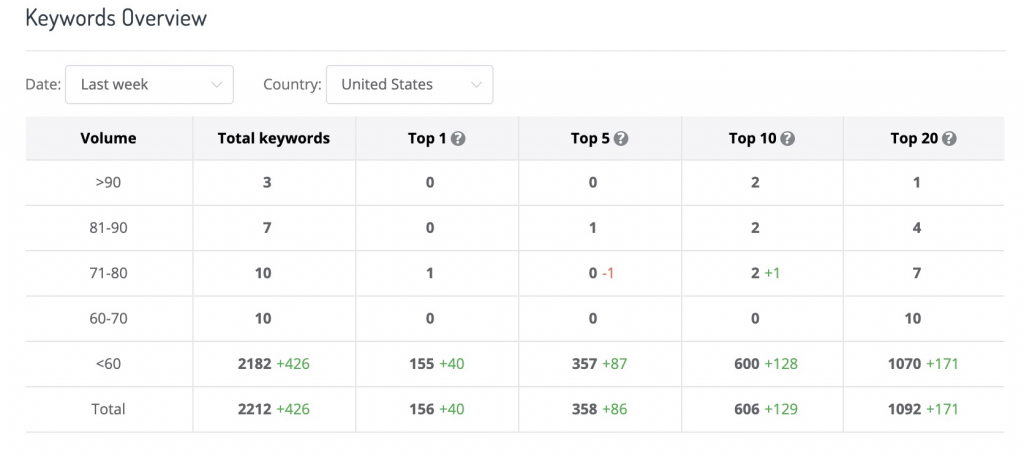The width and height of the screenshot is (1024, 456).
Task: Click the 2212 grand total keywords value
Action: click(255, 409)
